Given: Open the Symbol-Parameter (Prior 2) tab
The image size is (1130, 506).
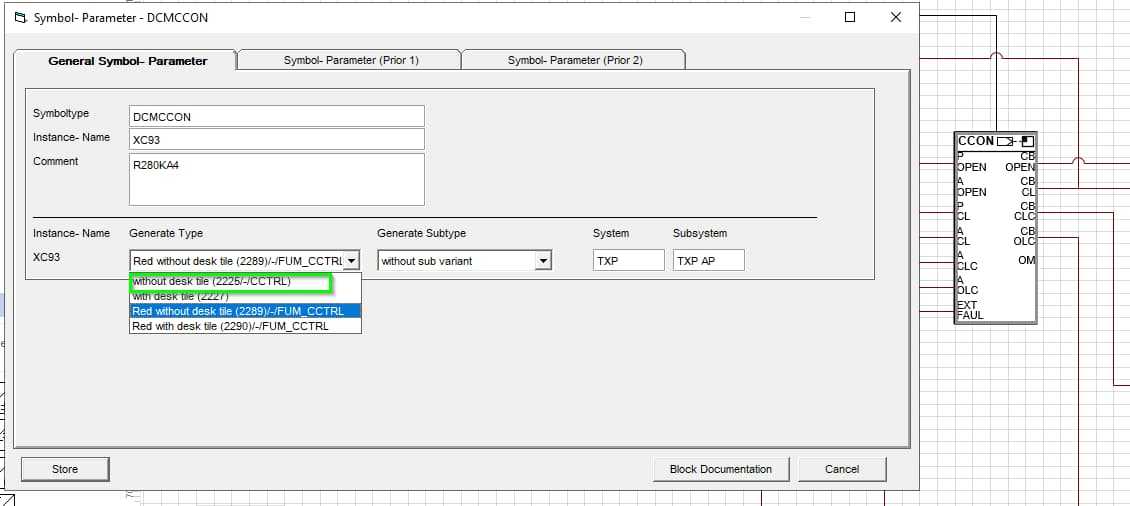Looking at the screenshot, I should [574, 60].
